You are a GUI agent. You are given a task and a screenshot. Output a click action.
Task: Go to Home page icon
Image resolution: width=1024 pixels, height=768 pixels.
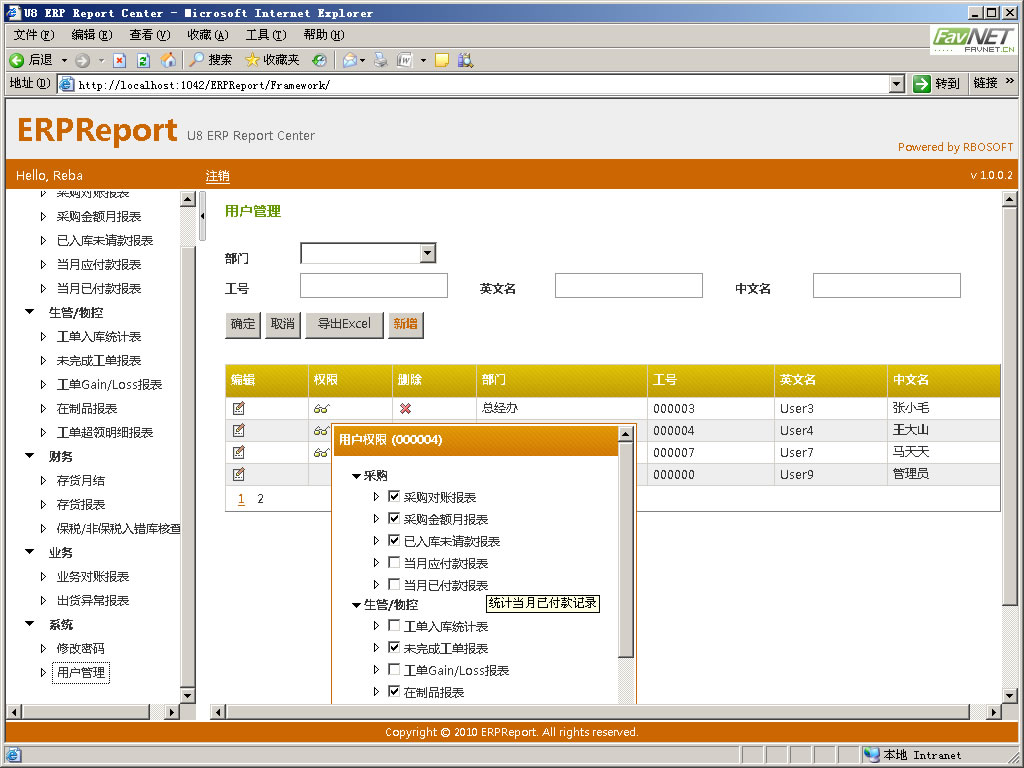pyautogui.click(x=168, y=60)
